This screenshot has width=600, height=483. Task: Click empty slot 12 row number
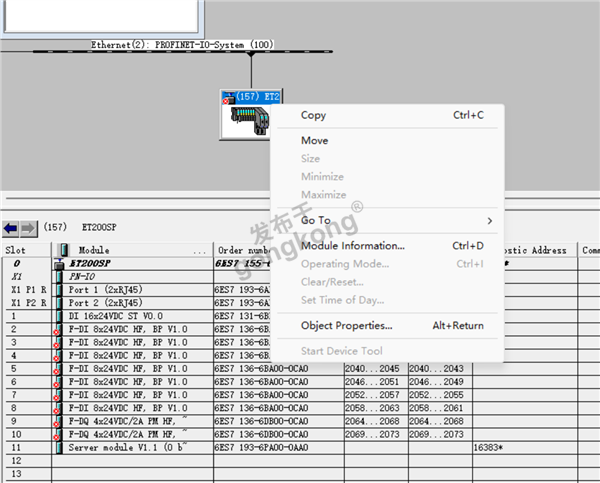click(16, 461)
